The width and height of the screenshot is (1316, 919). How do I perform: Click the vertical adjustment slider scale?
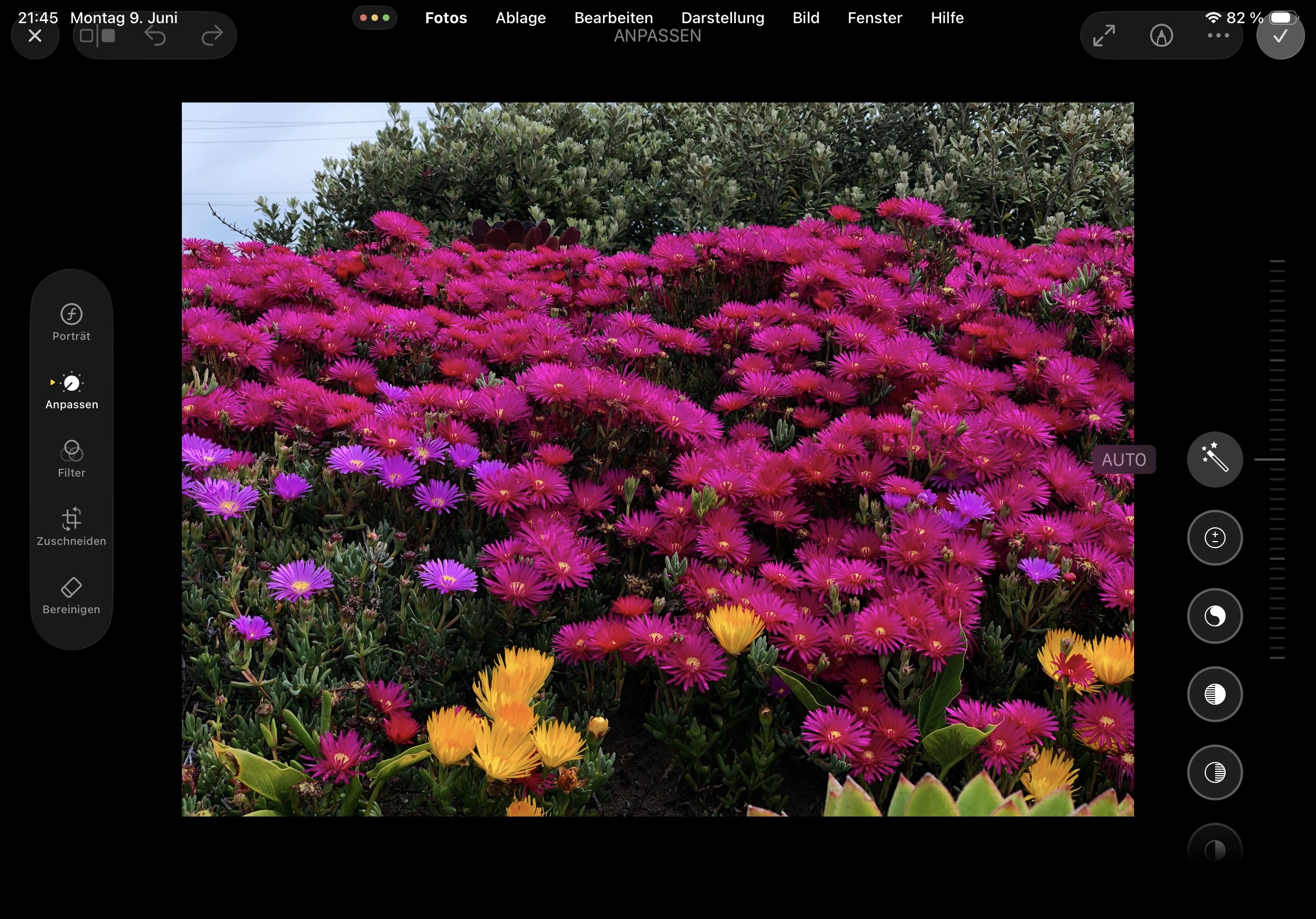tap(1276, 459)
